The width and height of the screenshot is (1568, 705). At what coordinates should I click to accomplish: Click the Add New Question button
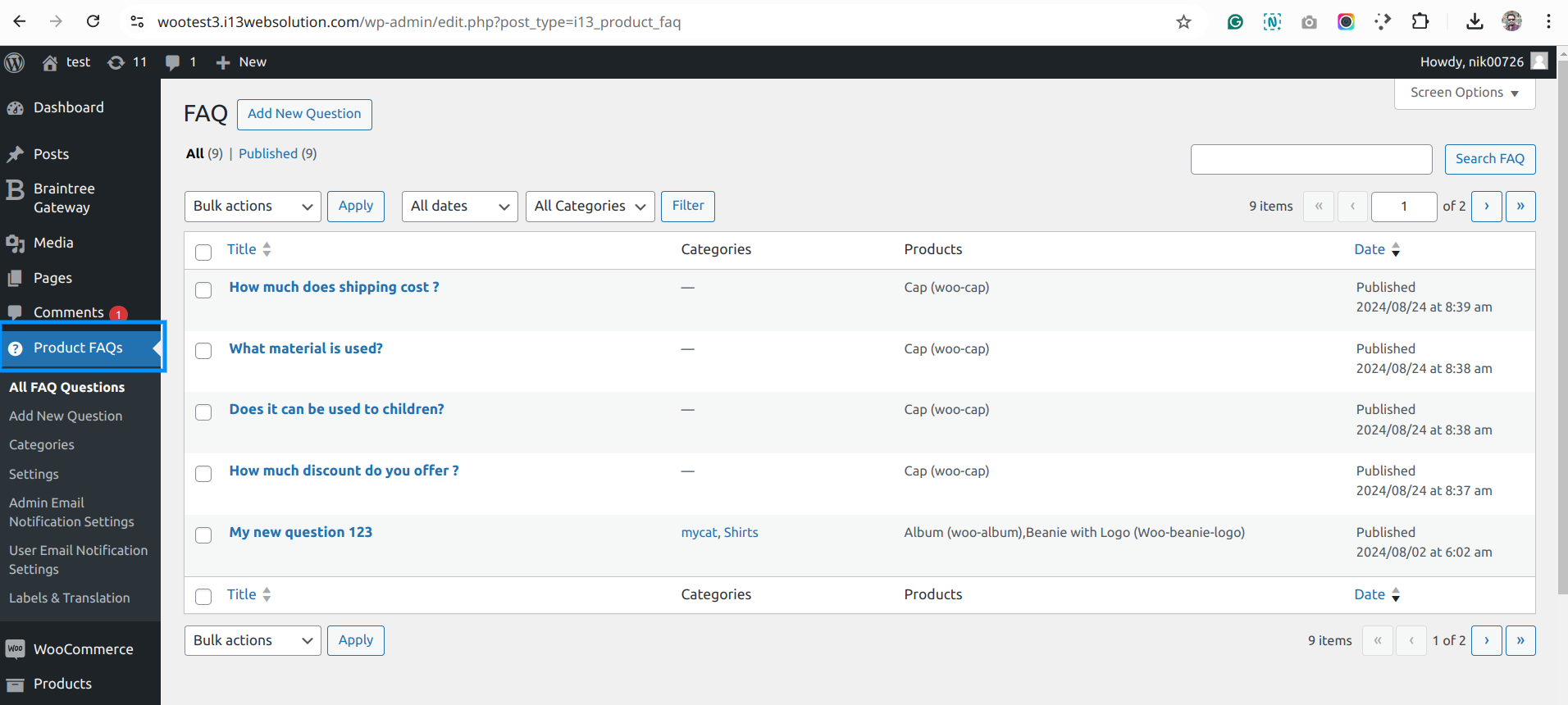[304, 114]
